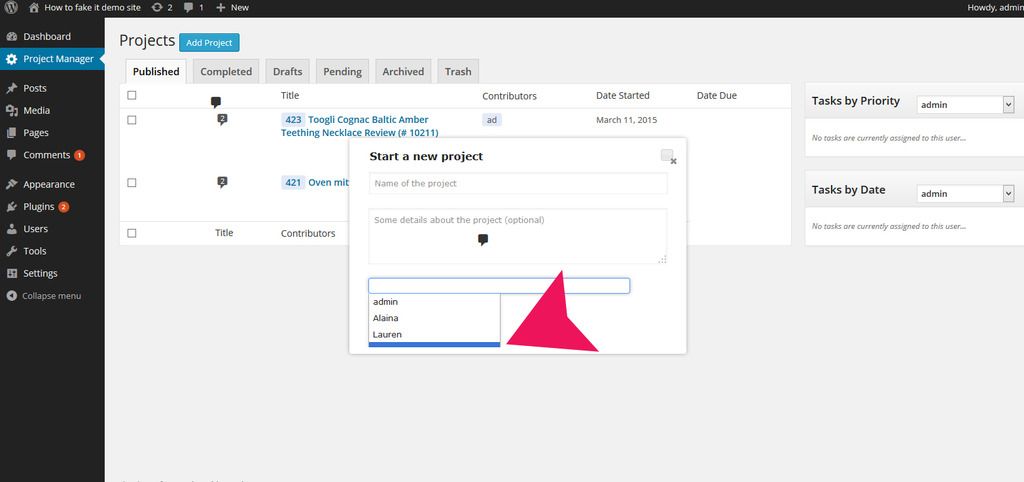Open the Toogli Cognac Baltic Amber project link

click(x=367, y=120)
